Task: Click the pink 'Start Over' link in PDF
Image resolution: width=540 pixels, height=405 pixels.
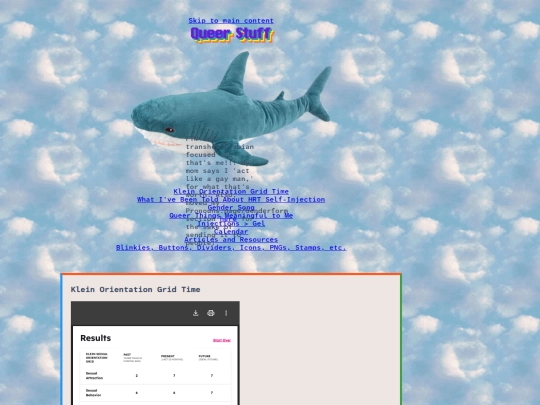Action: [x=222, y=340]
